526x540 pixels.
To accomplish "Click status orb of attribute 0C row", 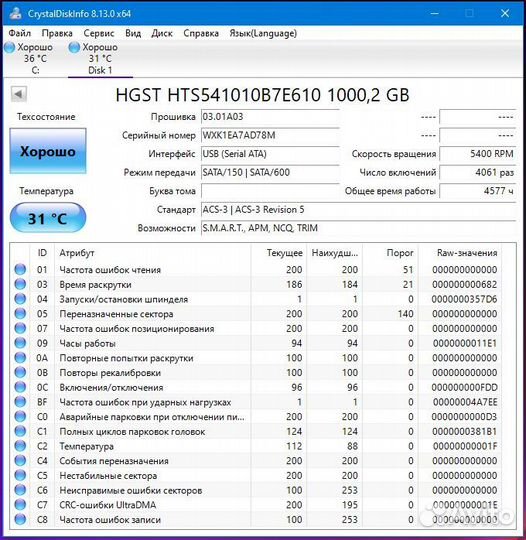I will click(x=20, y=387).
